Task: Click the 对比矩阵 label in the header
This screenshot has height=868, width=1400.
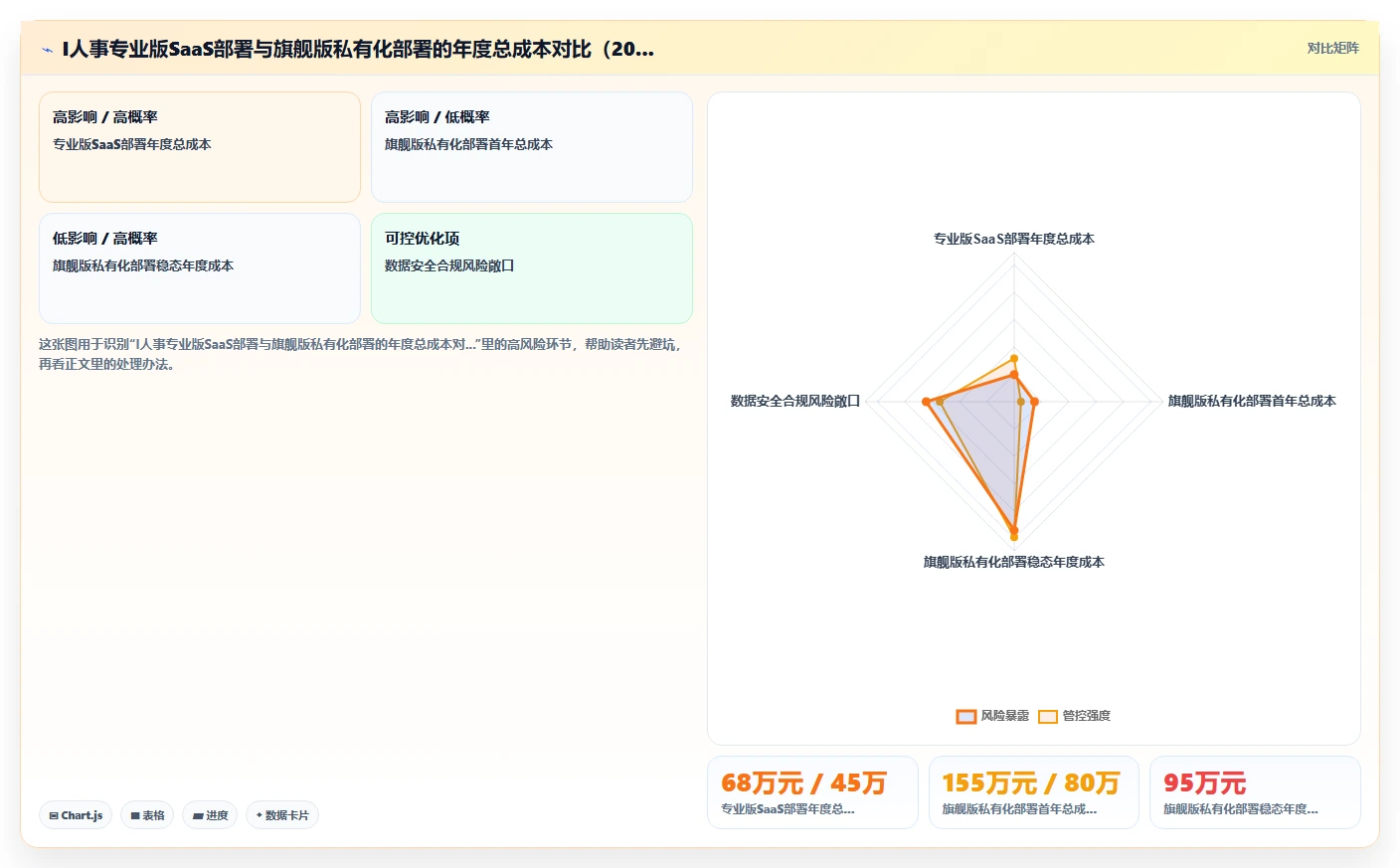Action: click(1332, 48)
